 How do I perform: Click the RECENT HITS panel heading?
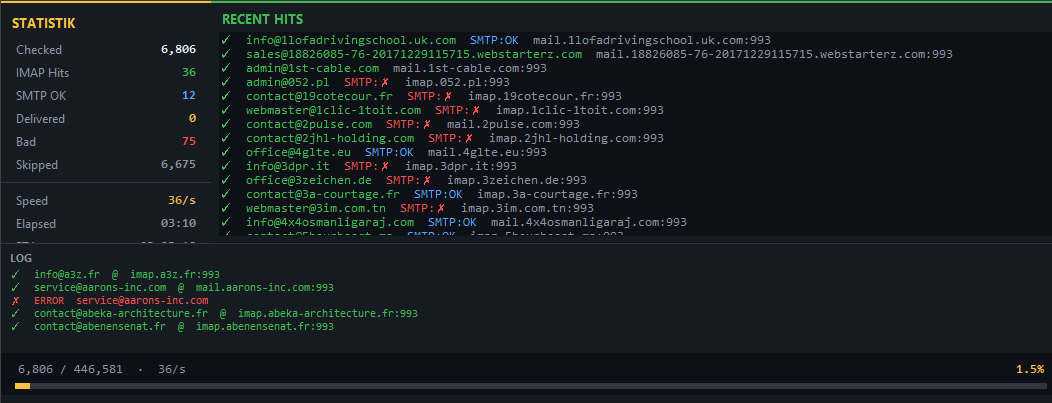click(x=262, y=19)
